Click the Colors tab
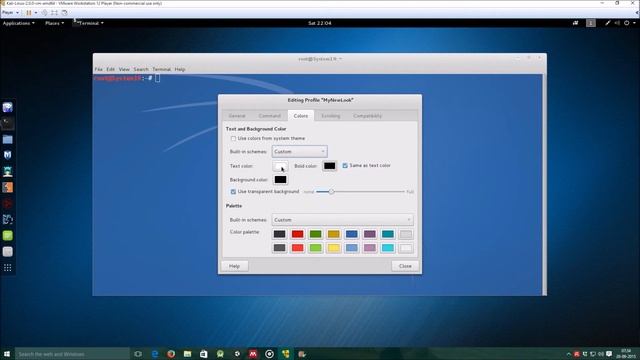640x360 pixels. click(301, 116)
